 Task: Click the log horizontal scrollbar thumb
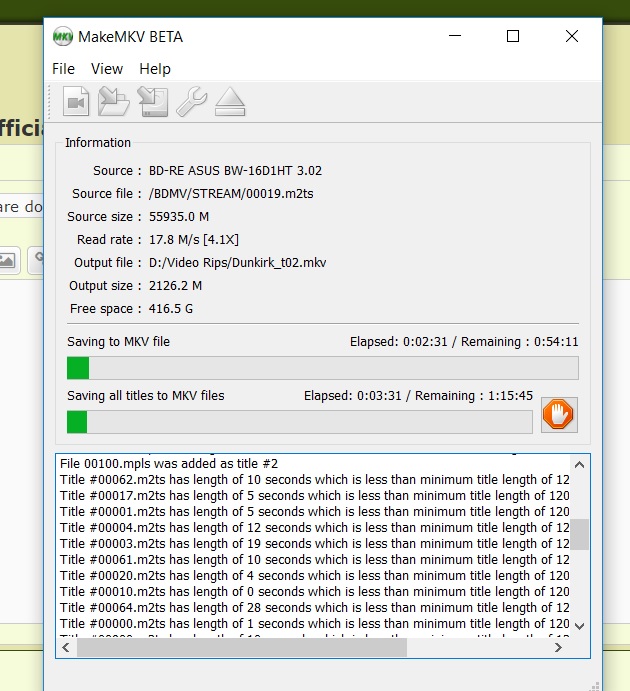point(241,647)
